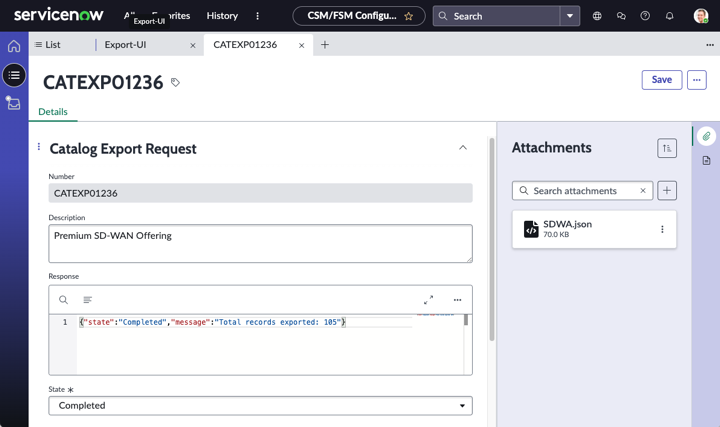This screenshot has height=427, width=720.
Task: Open the top navigation overflow dots menu
Action: 257,16
